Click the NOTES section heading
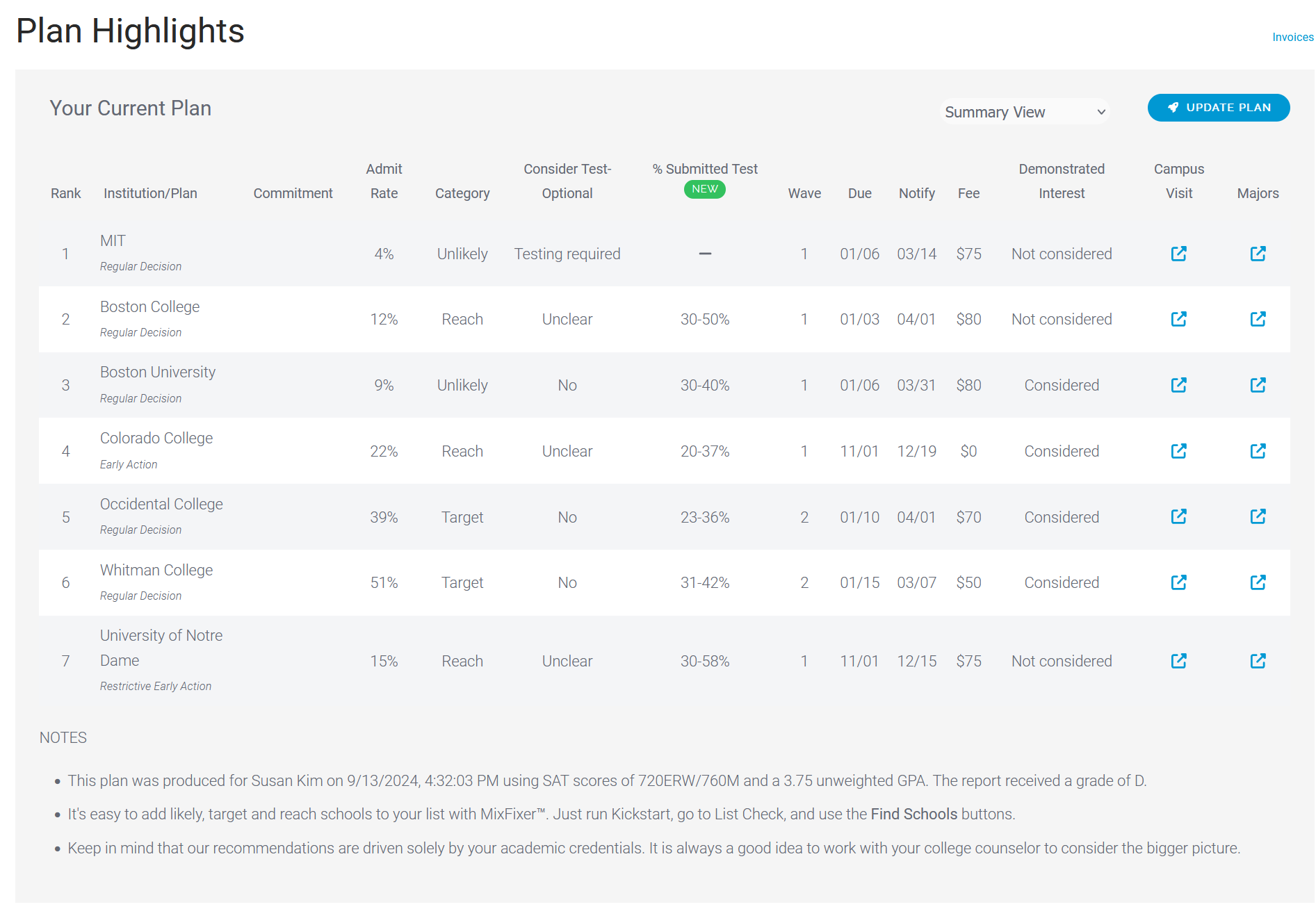The height and width of the screenshot is (909, 1316). [63, 738]
